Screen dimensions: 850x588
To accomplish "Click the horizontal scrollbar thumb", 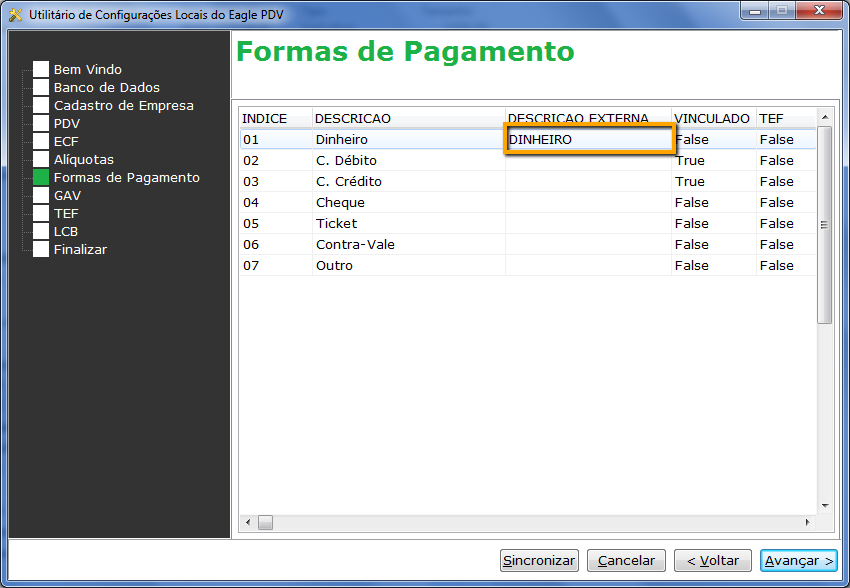I will [x=265, y=522].
